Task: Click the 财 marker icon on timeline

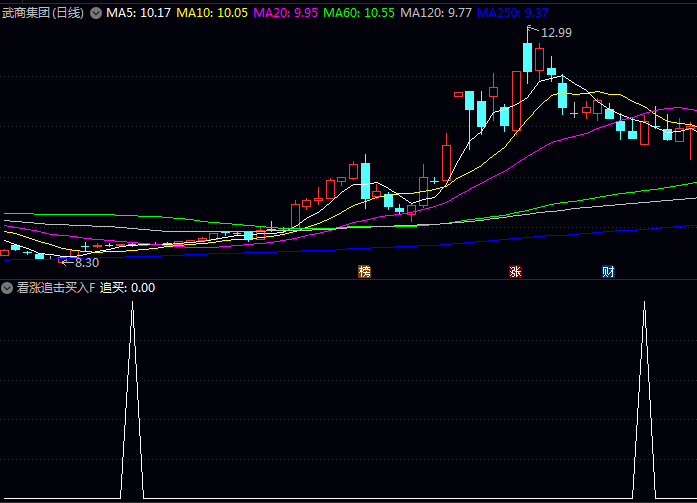Action: pyautogui.click(x=607, y=272)
